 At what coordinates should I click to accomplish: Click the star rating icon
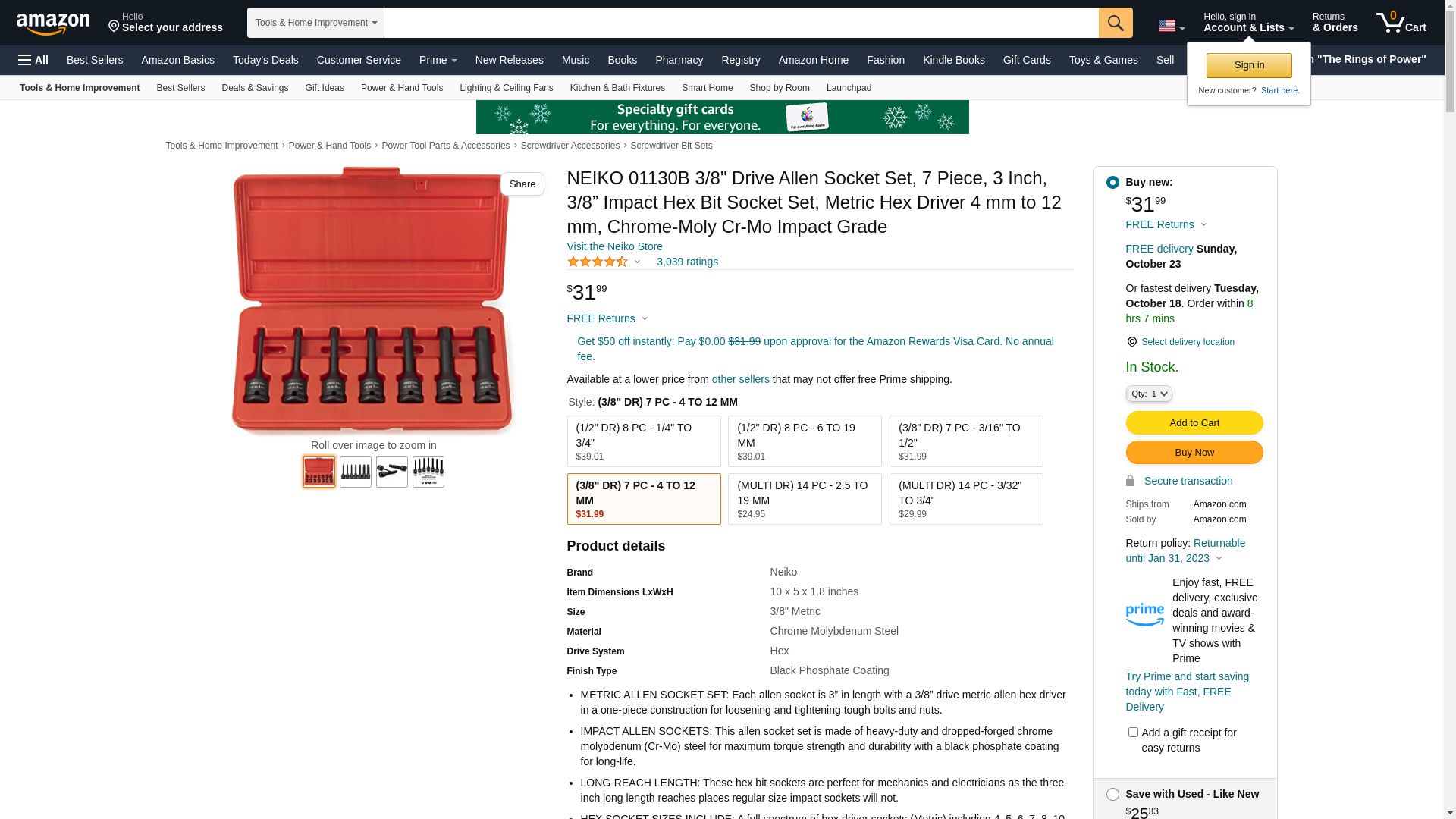point(598,262)
